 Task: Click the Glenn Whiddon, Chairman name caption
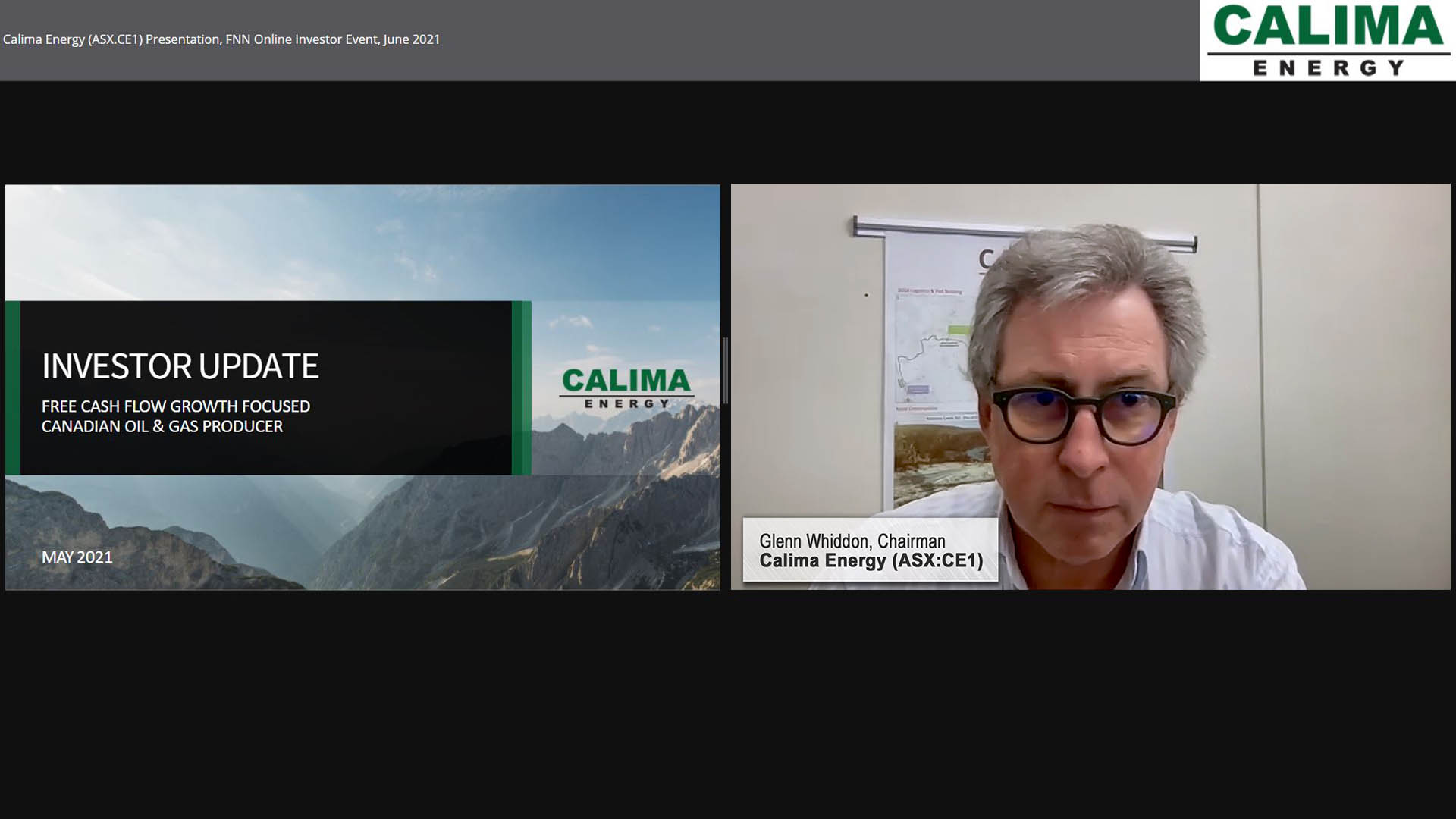(852, 541)
